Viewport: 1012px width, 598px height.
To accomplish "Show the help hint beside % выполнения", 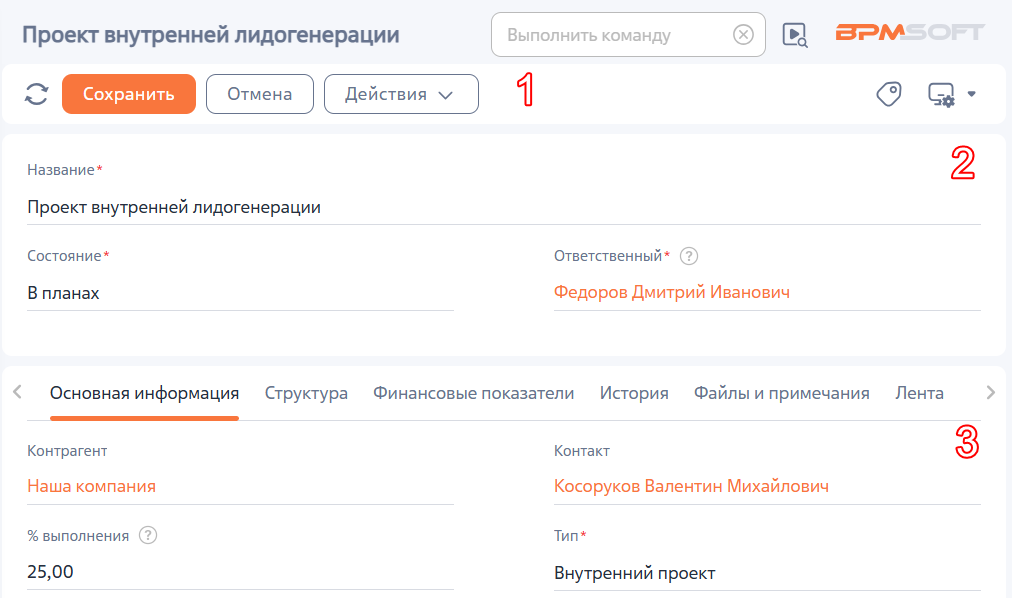I will (x=148, y=535).
